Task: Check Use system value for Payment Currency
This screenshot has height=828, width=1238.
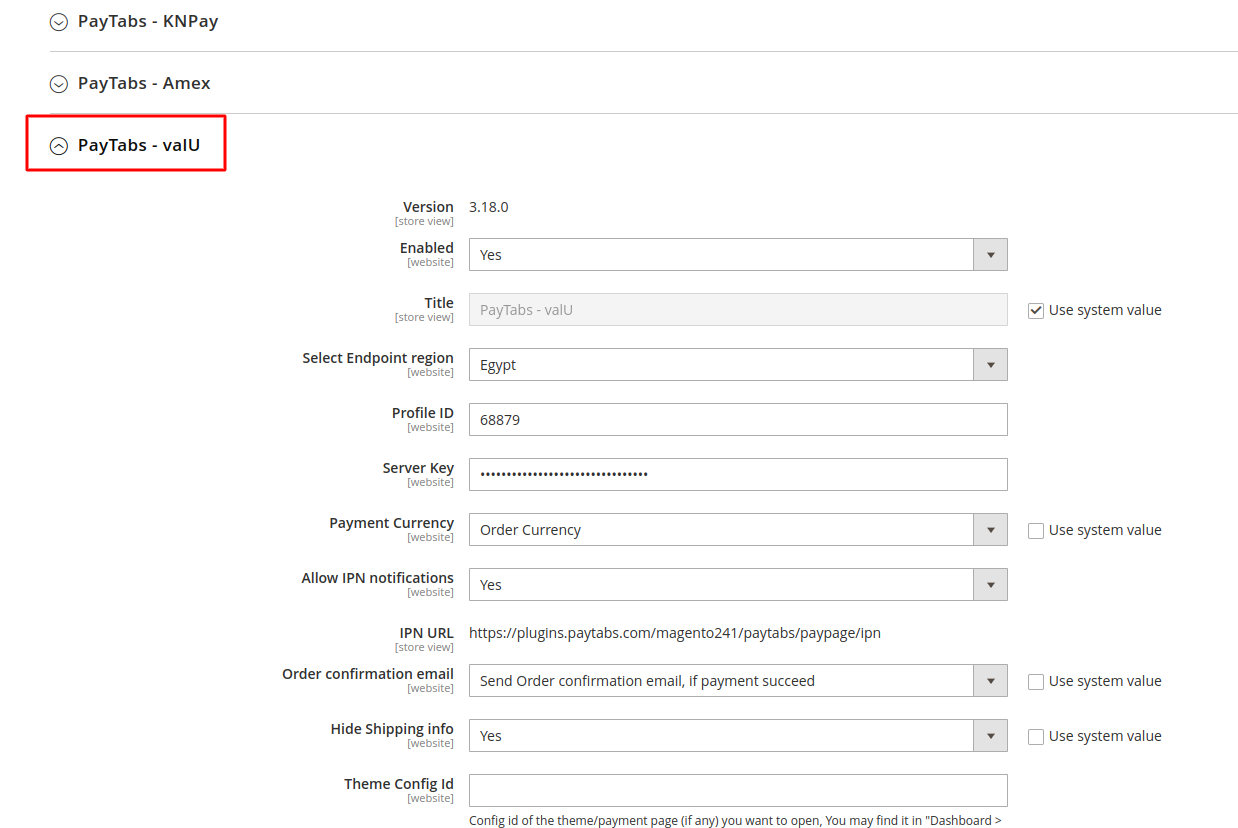Action: (x=1036, y=531)
